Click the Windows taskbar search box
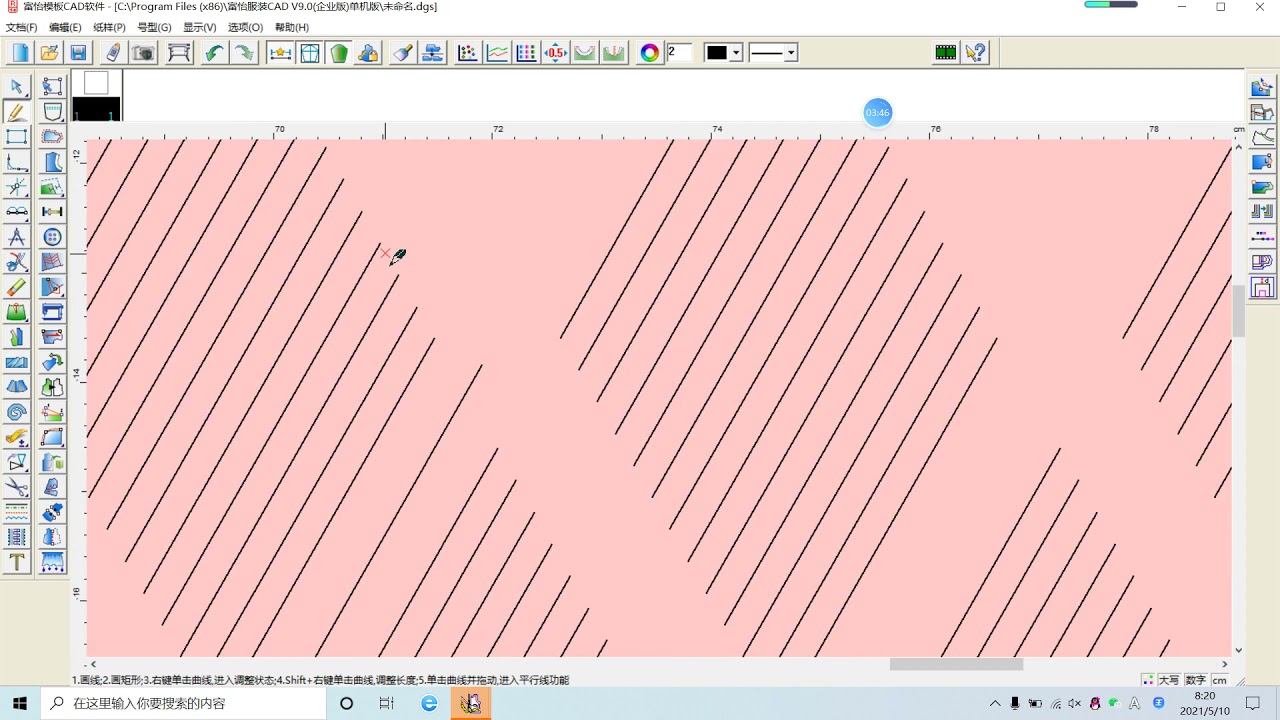Viewport: 1280px width, 720px height. (183, 703)
